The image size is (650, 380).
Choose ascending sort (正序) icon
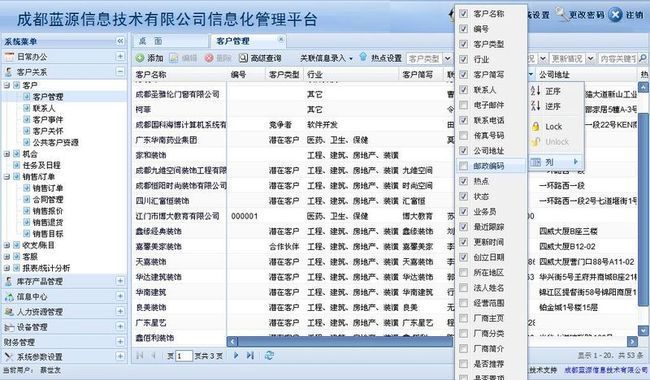(x=535, y=91)
